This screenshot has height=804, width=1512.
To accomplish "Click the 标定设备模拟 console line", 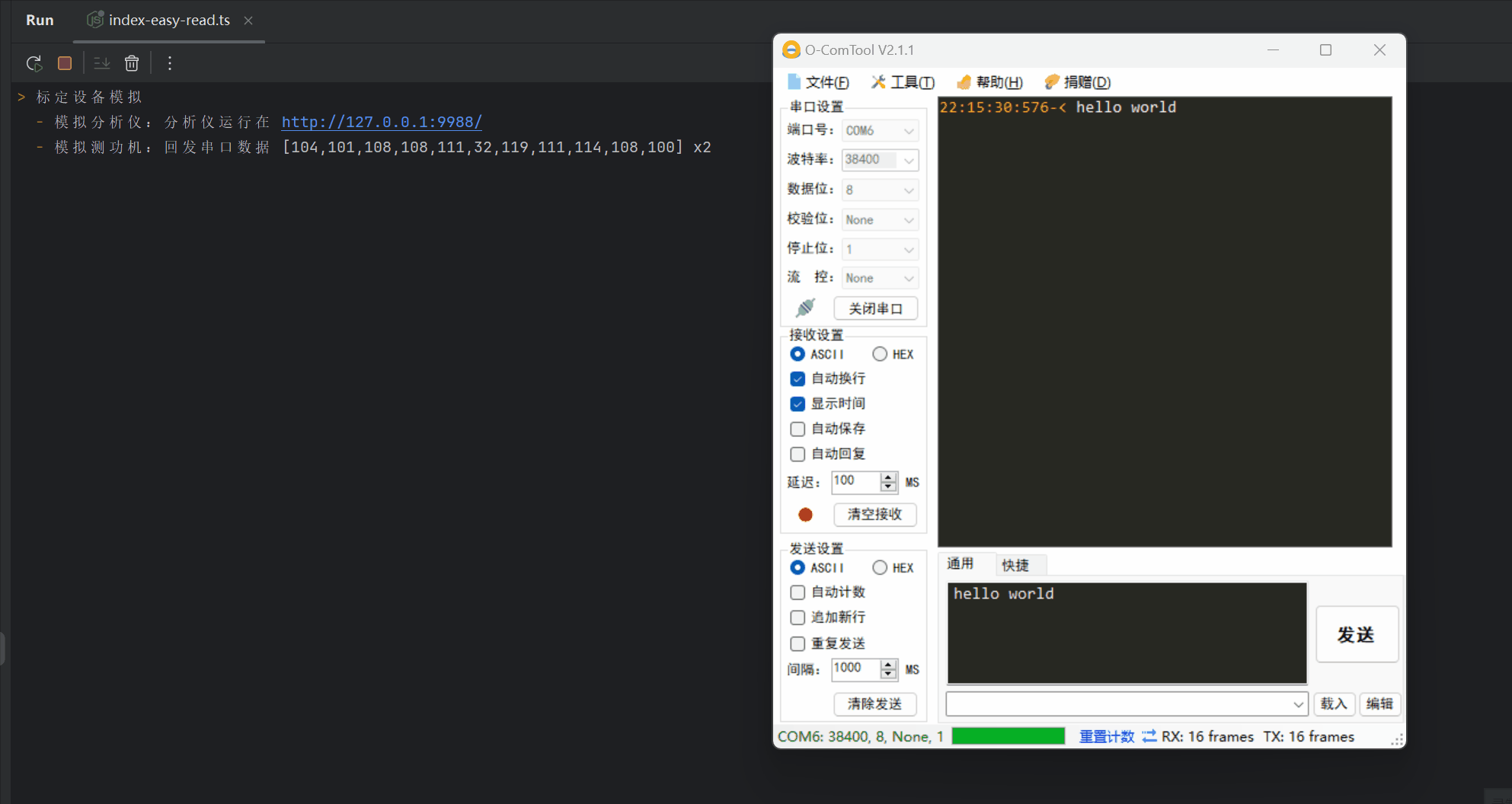I will click(89, 97).
